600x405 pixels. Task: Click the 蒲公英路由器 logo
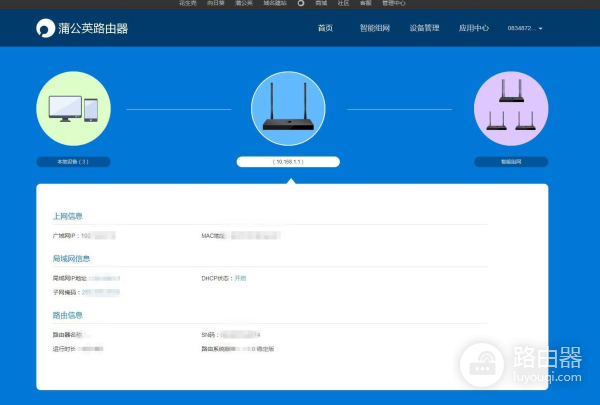(82, 28)
